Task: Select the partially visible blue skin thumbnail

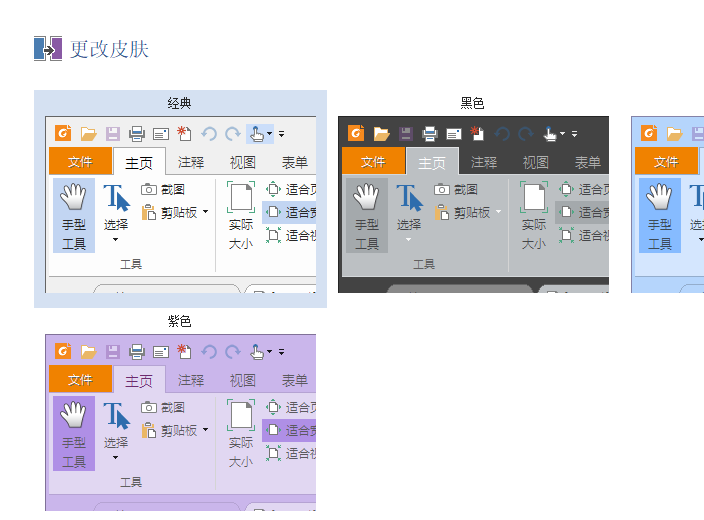Action: pyautogui.click(x=667, y=200)
